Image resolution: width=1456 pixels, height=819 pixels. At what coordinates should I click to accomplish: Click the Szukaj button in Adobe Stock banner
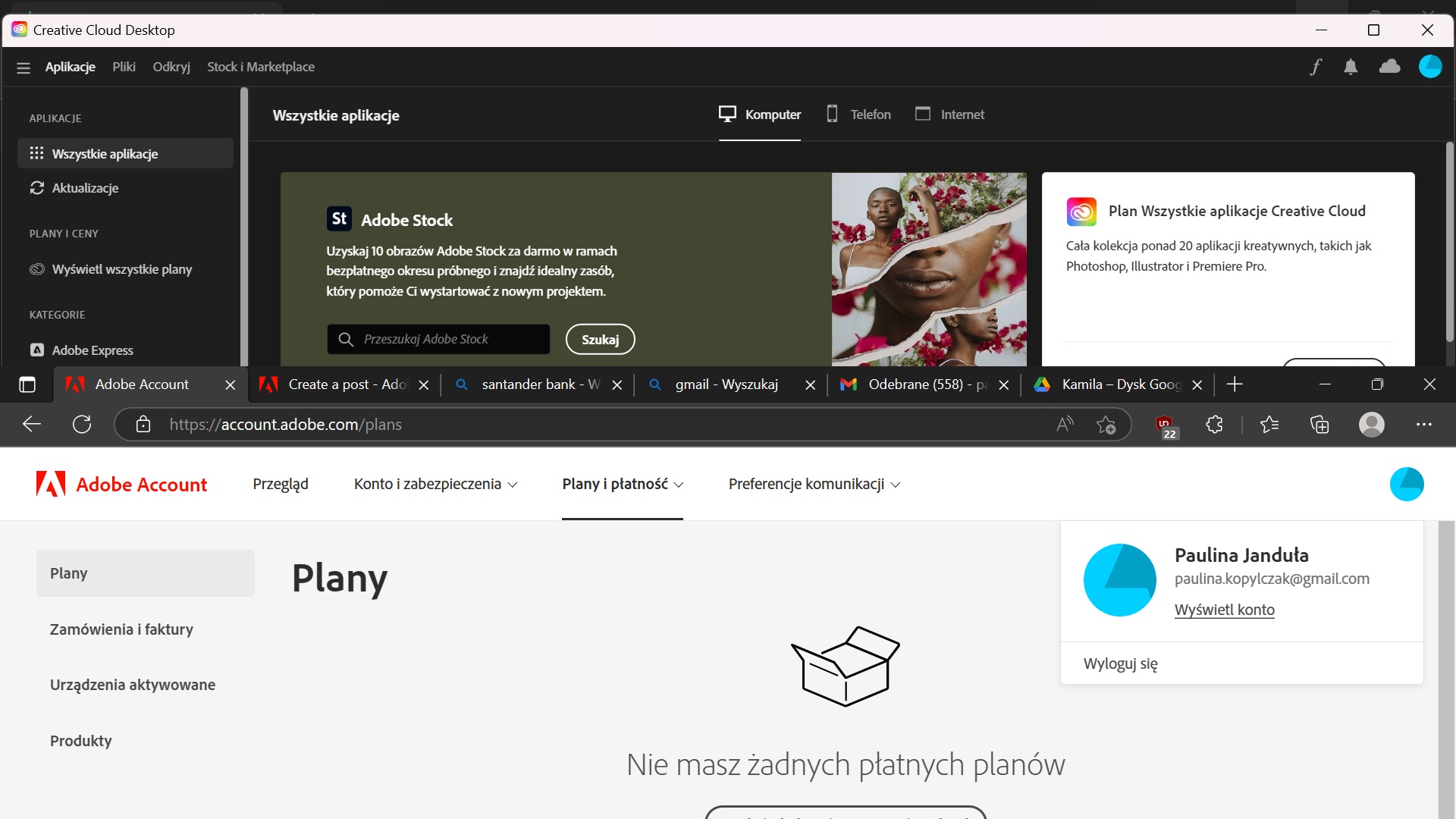pos(600,339)
